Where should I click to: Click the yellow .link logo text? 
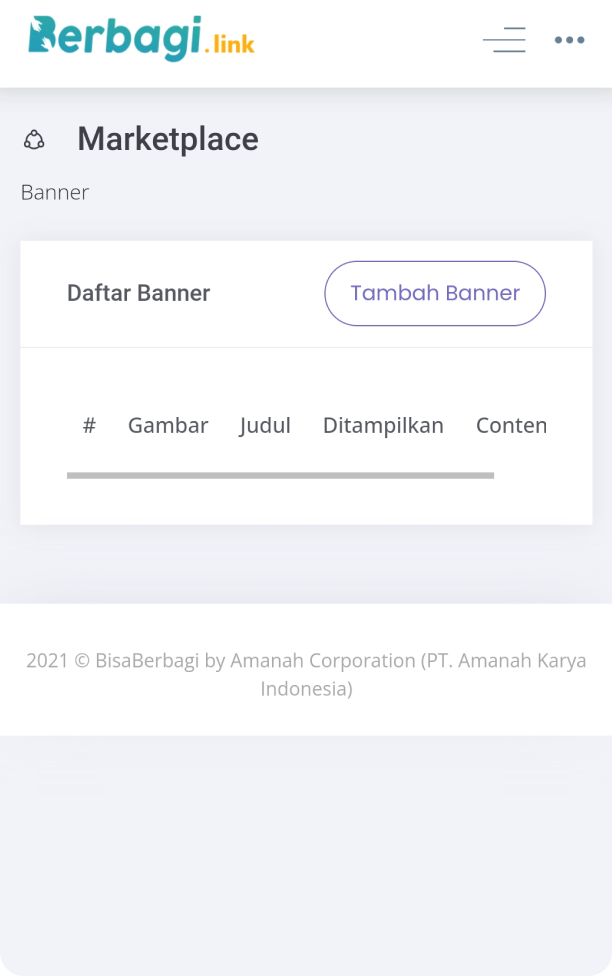coord(229,44)
